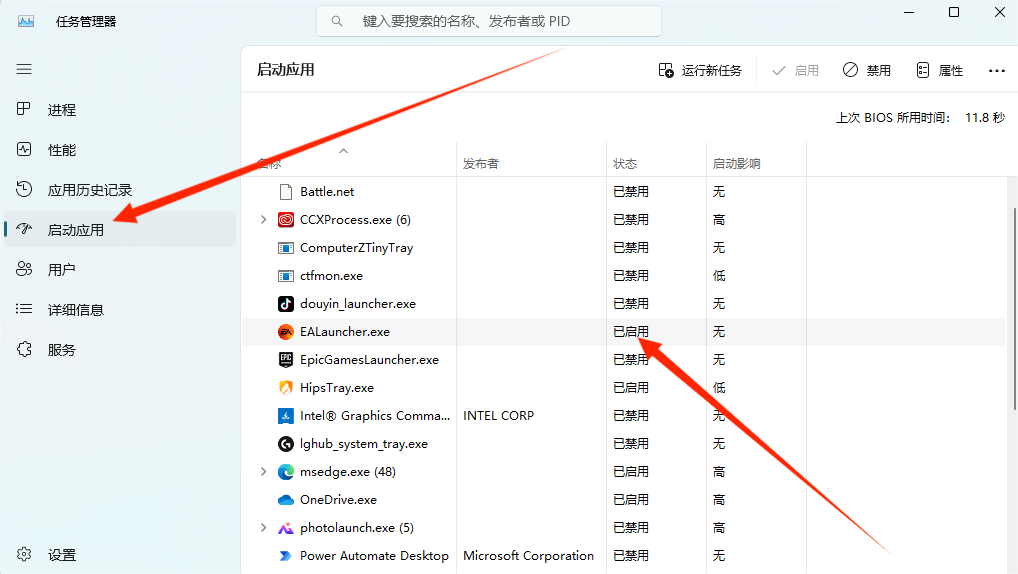The image size is (1018, 574).
Task: Open 属性 (Properties) from the toolbar
Action: tap(939, 70)
